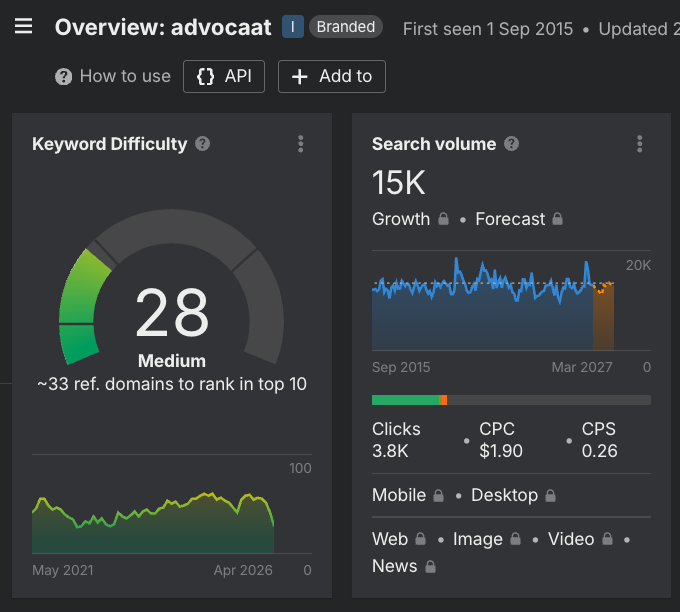Select the locked Web search type
The height and width of the screenshot is (612, 680).
coord(399,539)
